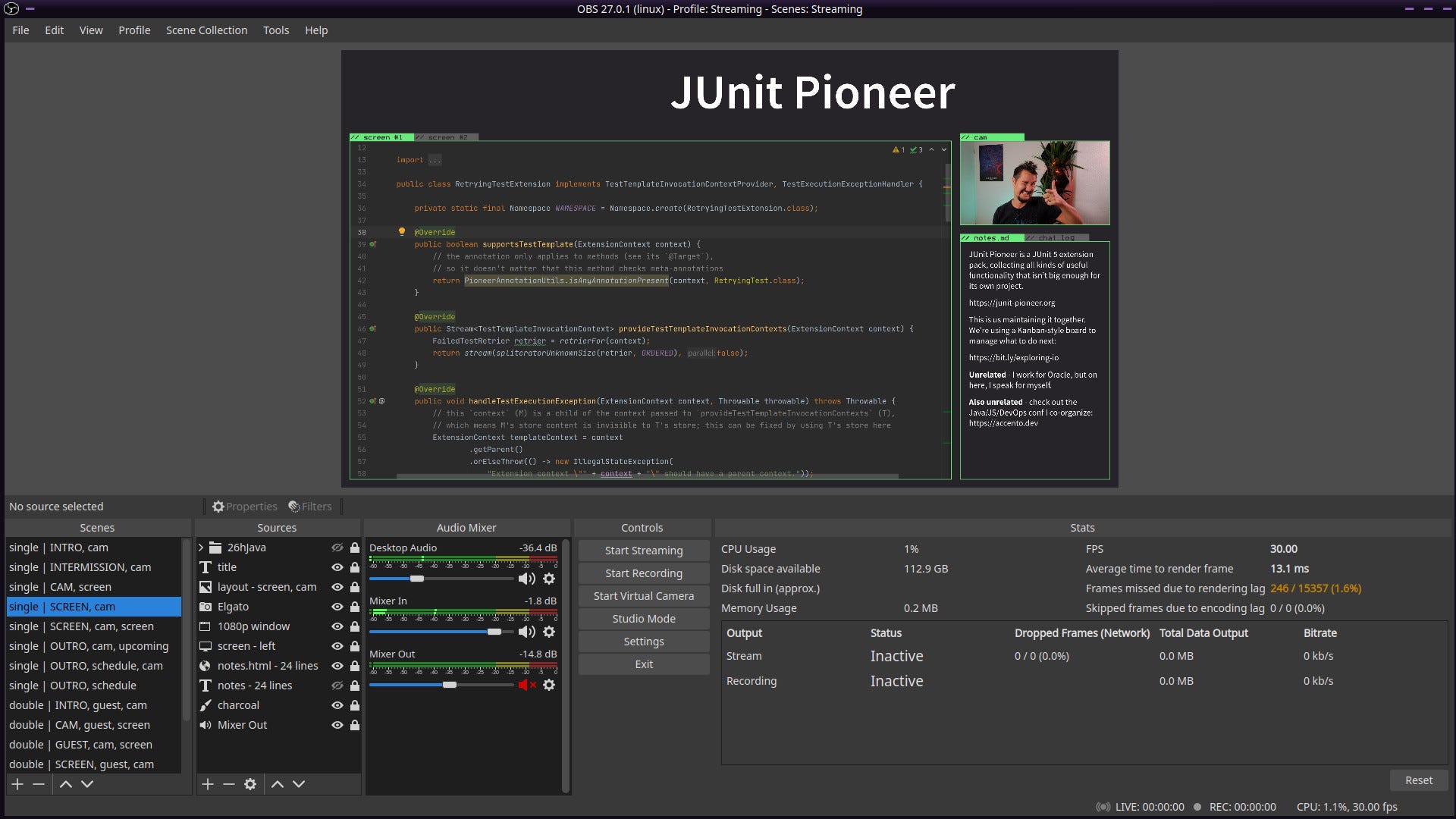Open the Mixer Out settings gear
Viewport: 1456px width, 819px height.
(x=549, y=685)
